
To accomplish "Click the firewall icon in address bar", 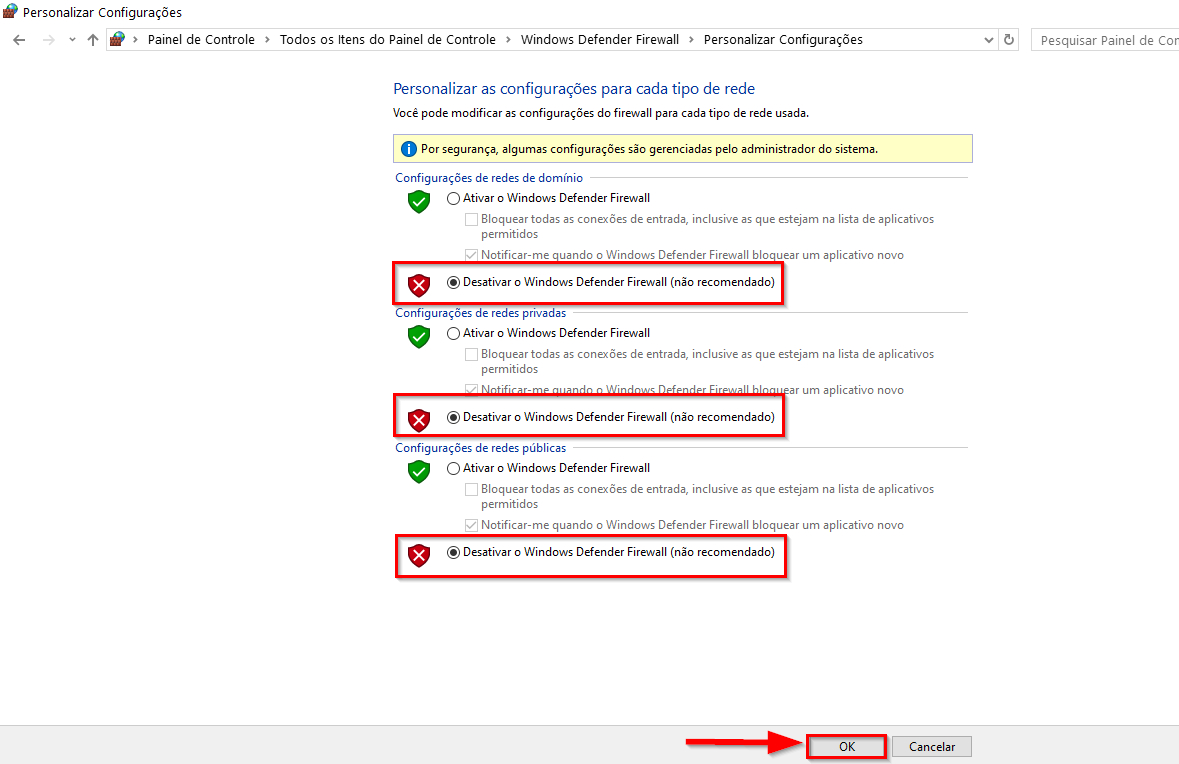I will [x=117, y=39].
